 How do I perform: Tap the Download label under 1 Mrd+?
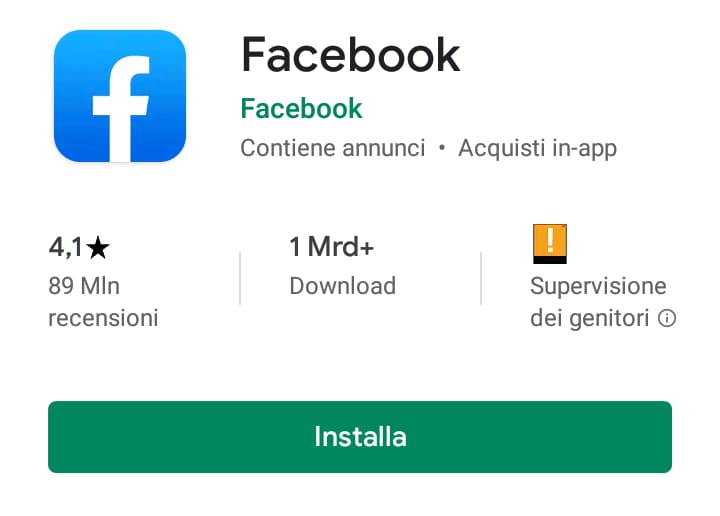[x=342, y=286]
